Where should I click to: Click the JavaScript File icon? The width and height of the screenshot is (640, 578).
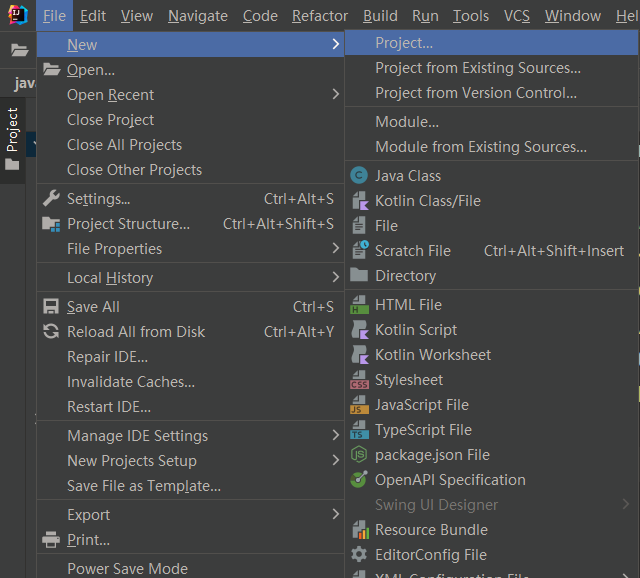click(359, 405)
